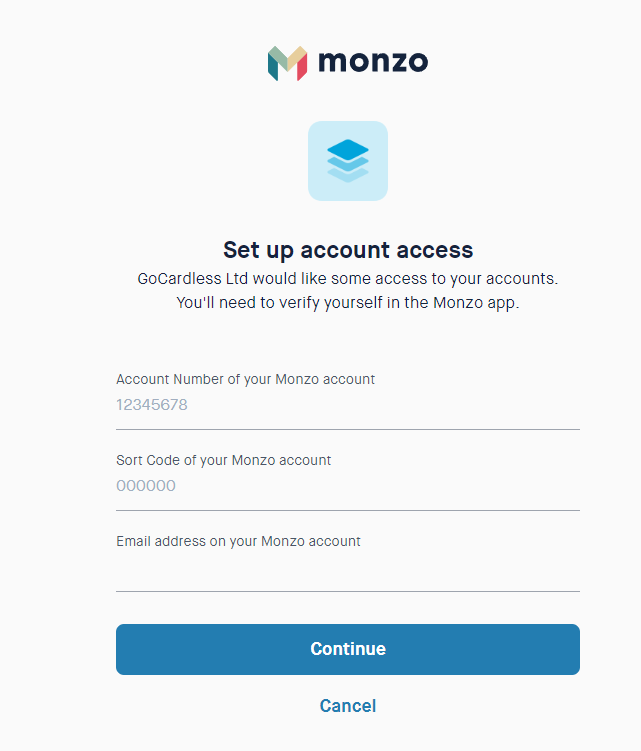The width and height of the screenshot is (641, 751).
Task: Focus the Sort Code input field
Action: coord(348,486)
